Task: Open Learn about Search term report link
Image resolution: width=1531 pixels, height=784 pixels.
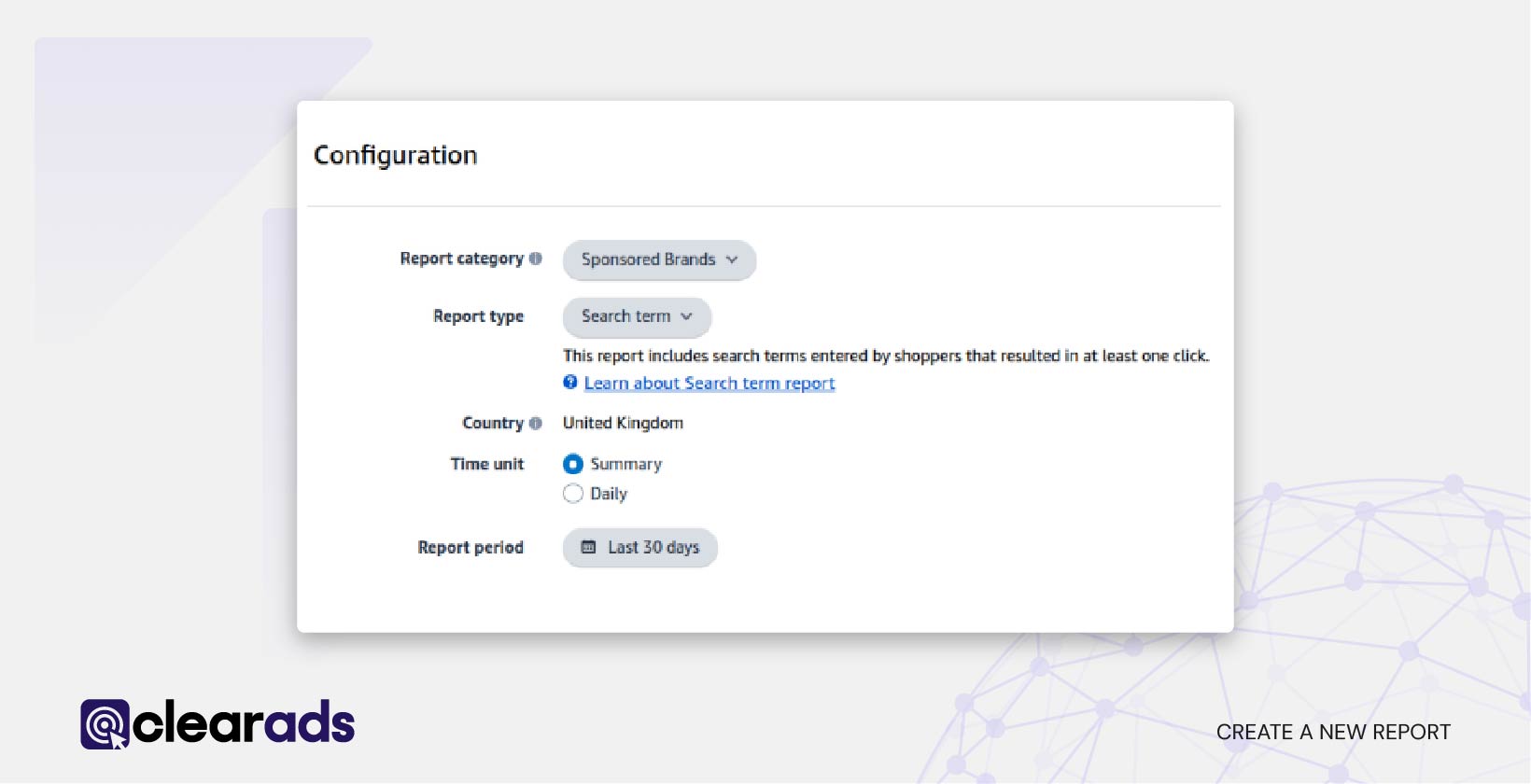Action: [709, 384]
